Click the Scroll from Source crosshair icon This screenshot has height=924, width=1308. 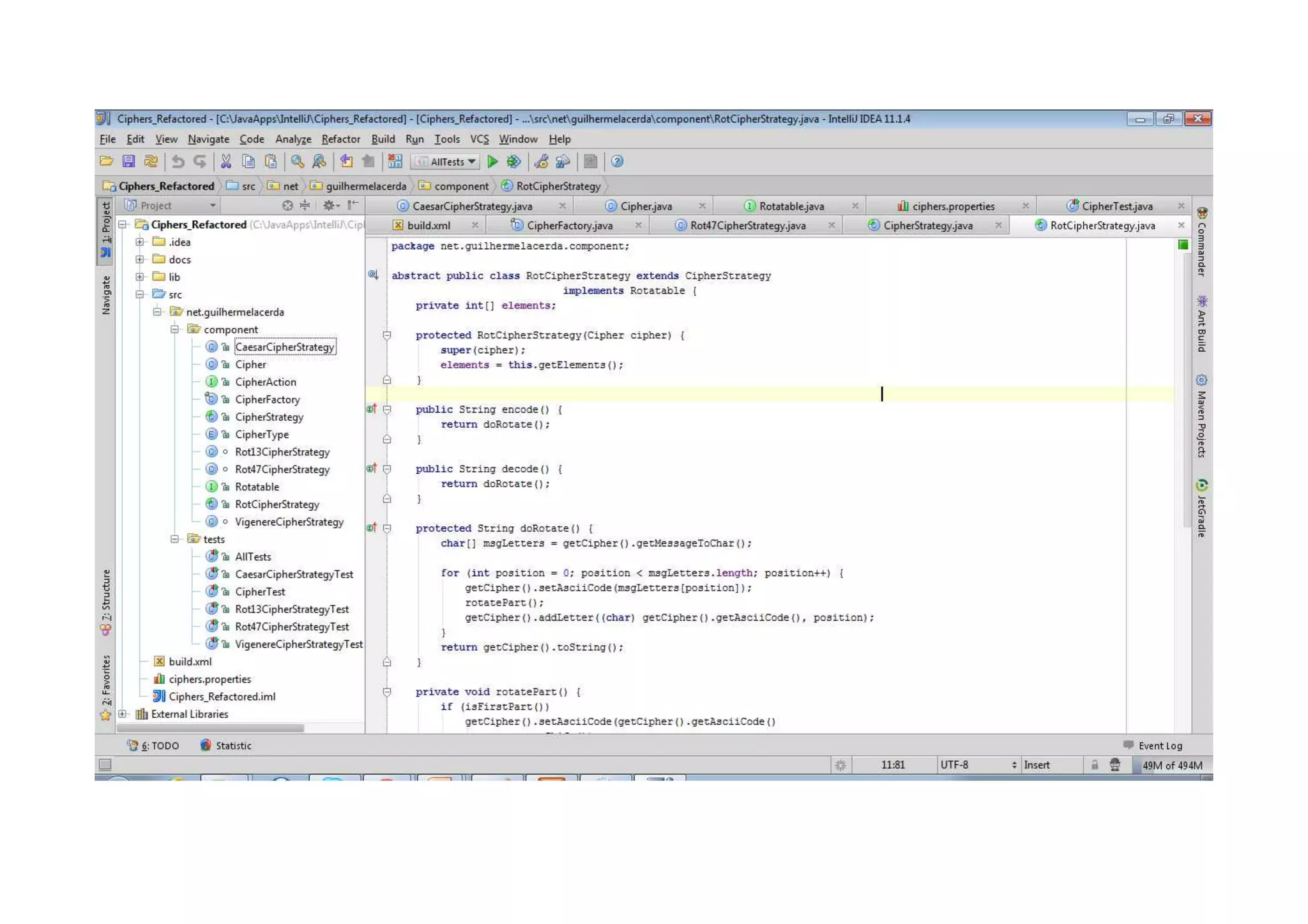pos(287,206)
